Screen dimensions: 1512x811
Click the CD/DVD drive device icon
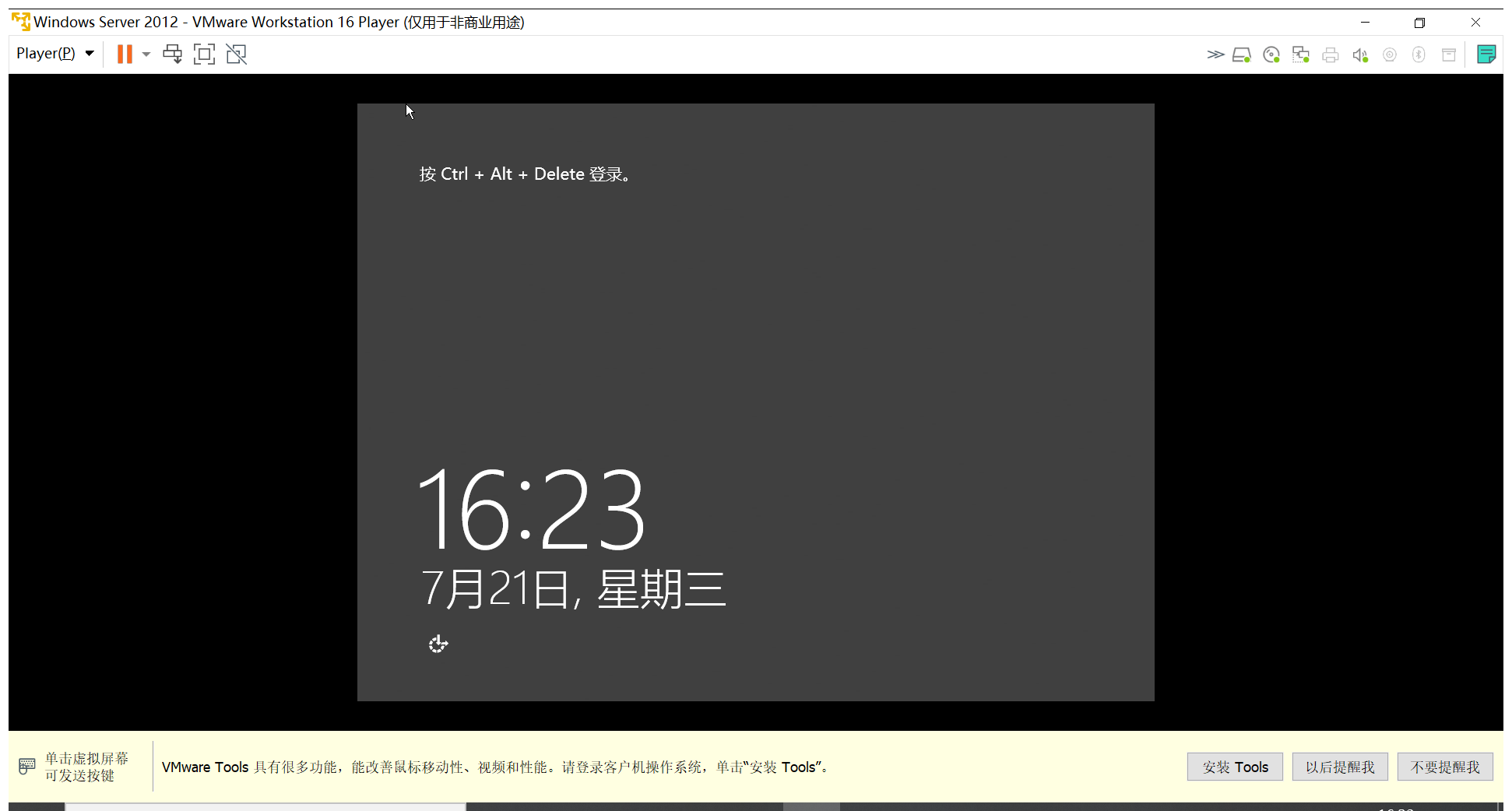click(1271, 54)
